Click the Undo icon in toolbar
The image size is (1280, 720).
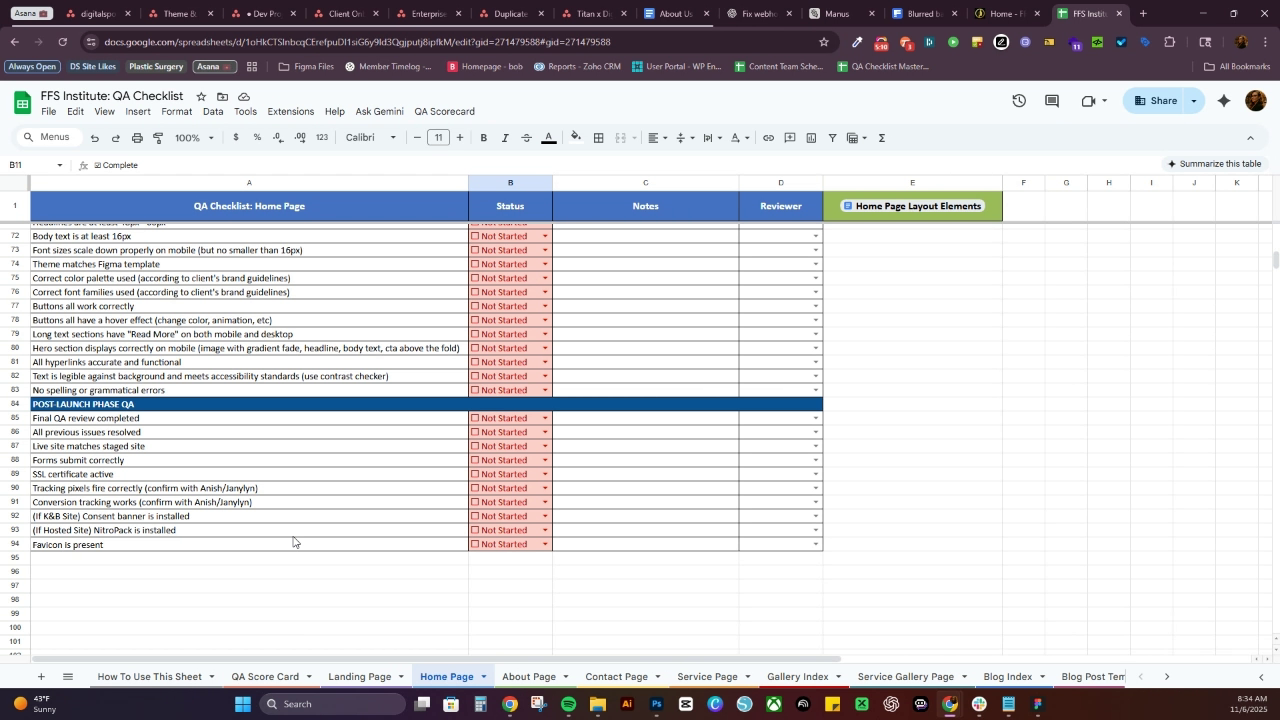click(95, 138)
